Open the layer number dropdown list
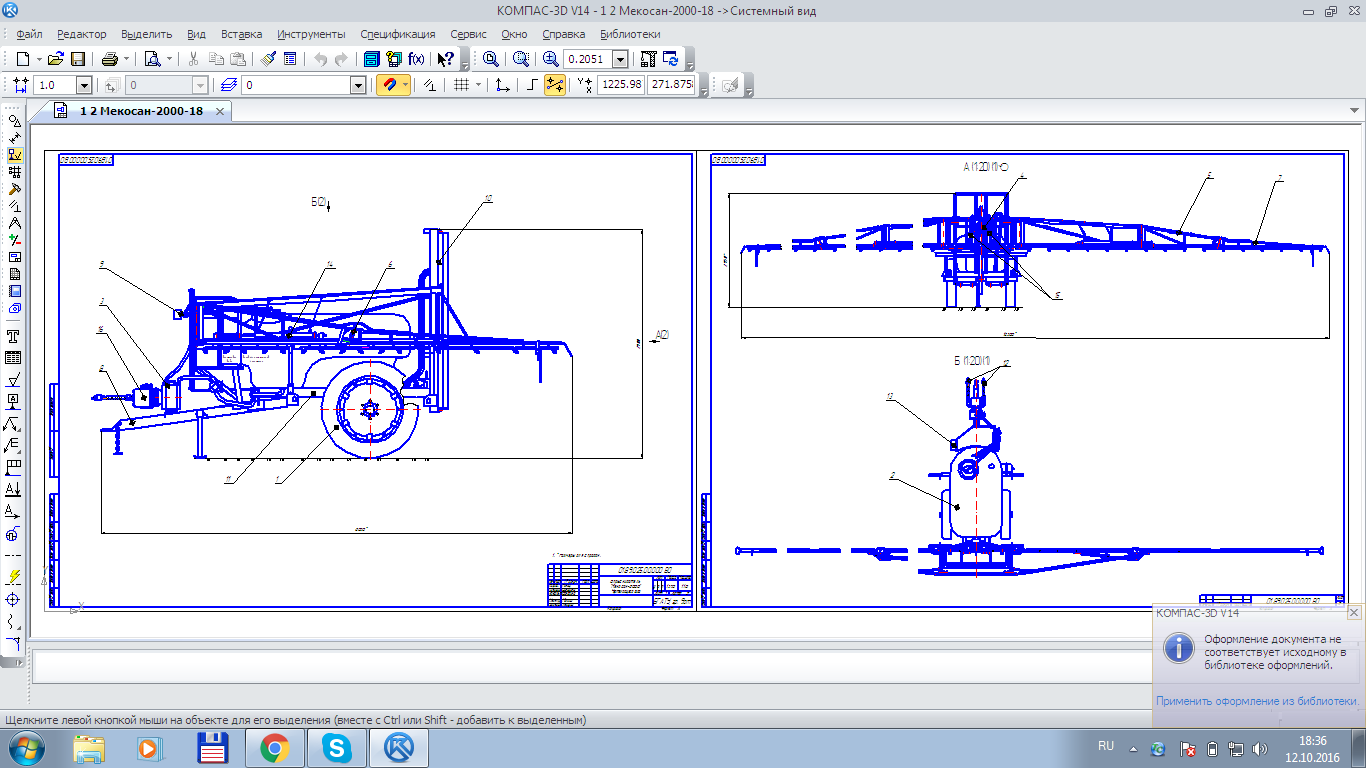 (x=358, y=86)
